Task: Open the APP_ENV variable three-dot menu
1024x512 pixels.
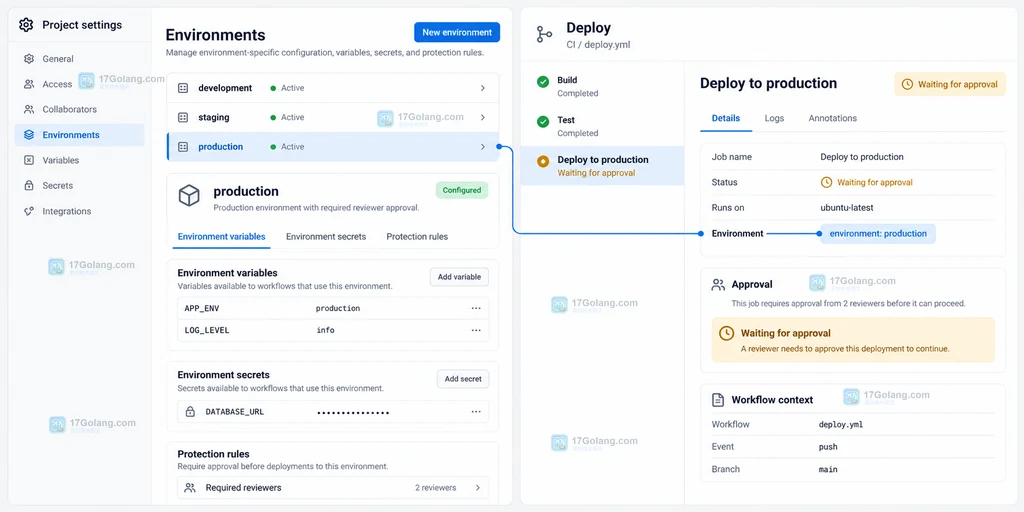Action: tap(476, 308)
